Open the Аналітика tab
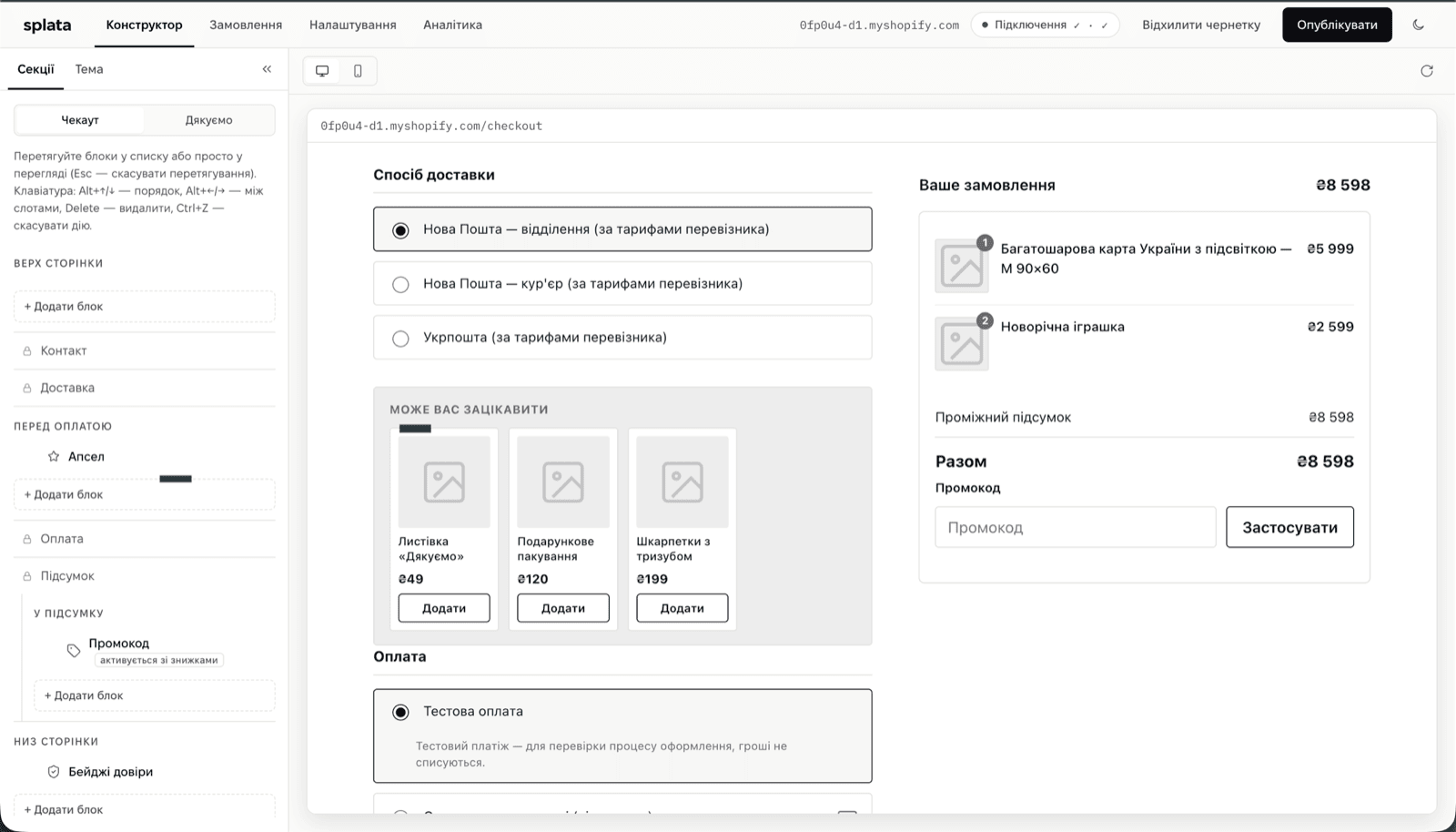 click(x=452, y=25)
